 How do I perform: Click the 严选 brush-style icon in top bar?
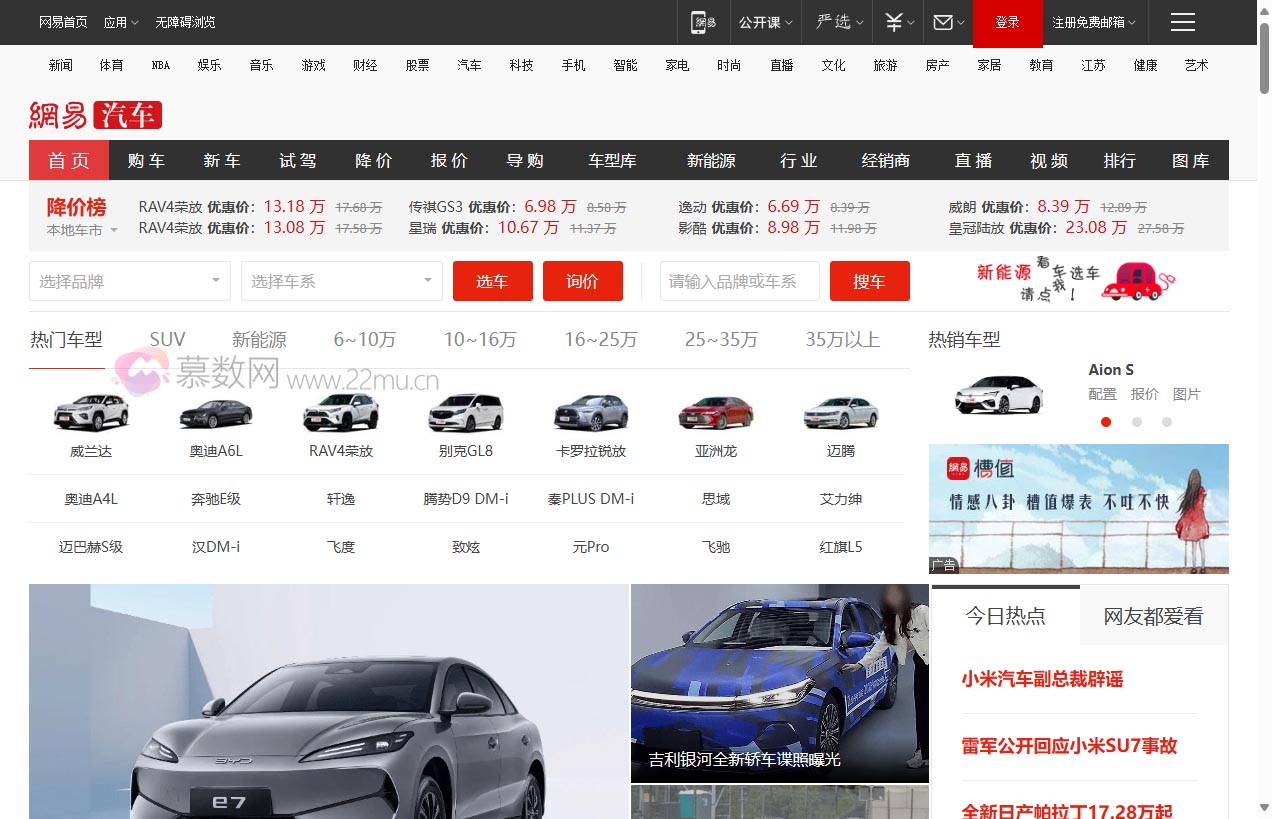[x=833, y=22]
